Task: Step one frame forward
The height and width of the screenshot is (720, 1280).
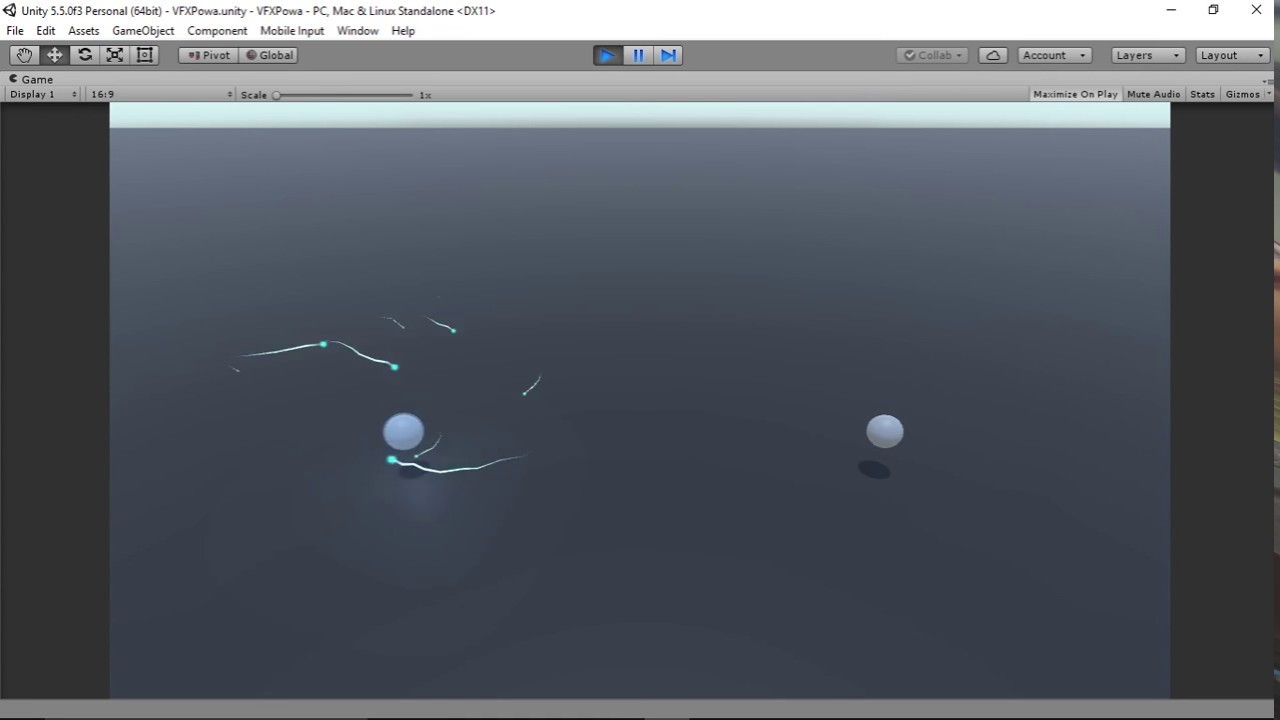Action: [x=667, y=55]
